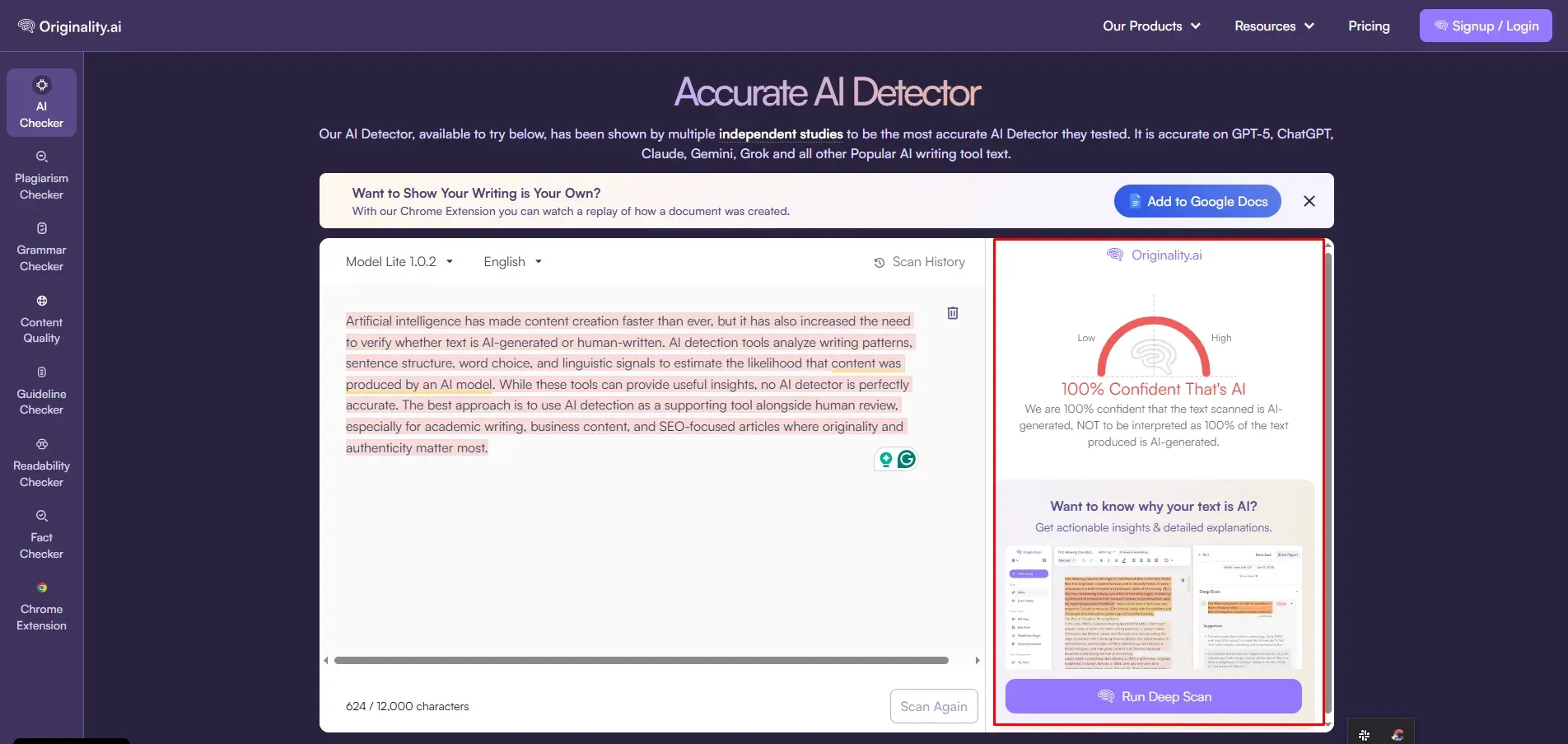Viewport: 1568px width, 744px height.
Task: Click the Signup / Login button
Action: click(1486, 26)
